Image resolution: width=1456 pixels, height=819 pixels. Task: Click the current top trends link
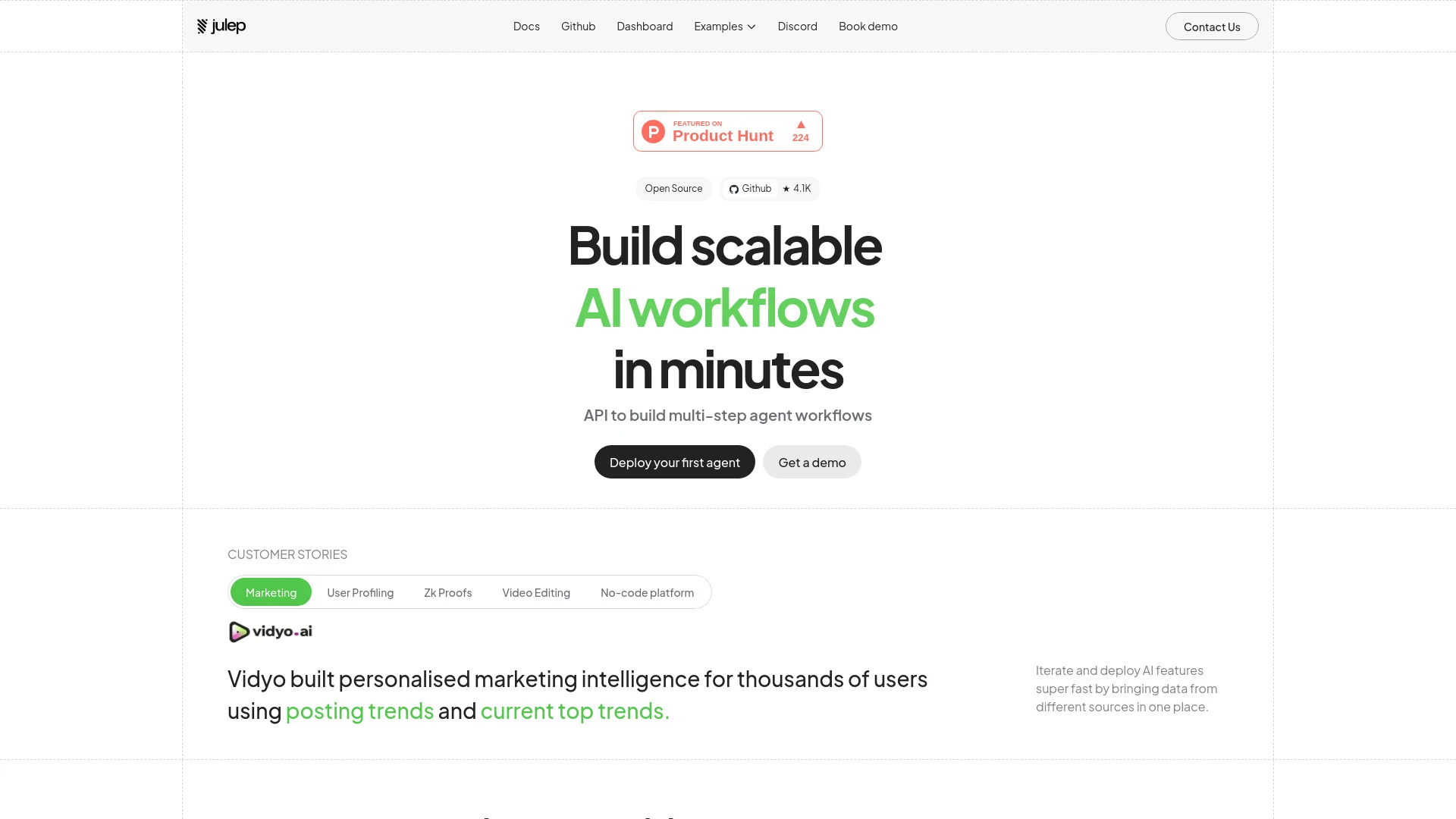click(573, 711)
